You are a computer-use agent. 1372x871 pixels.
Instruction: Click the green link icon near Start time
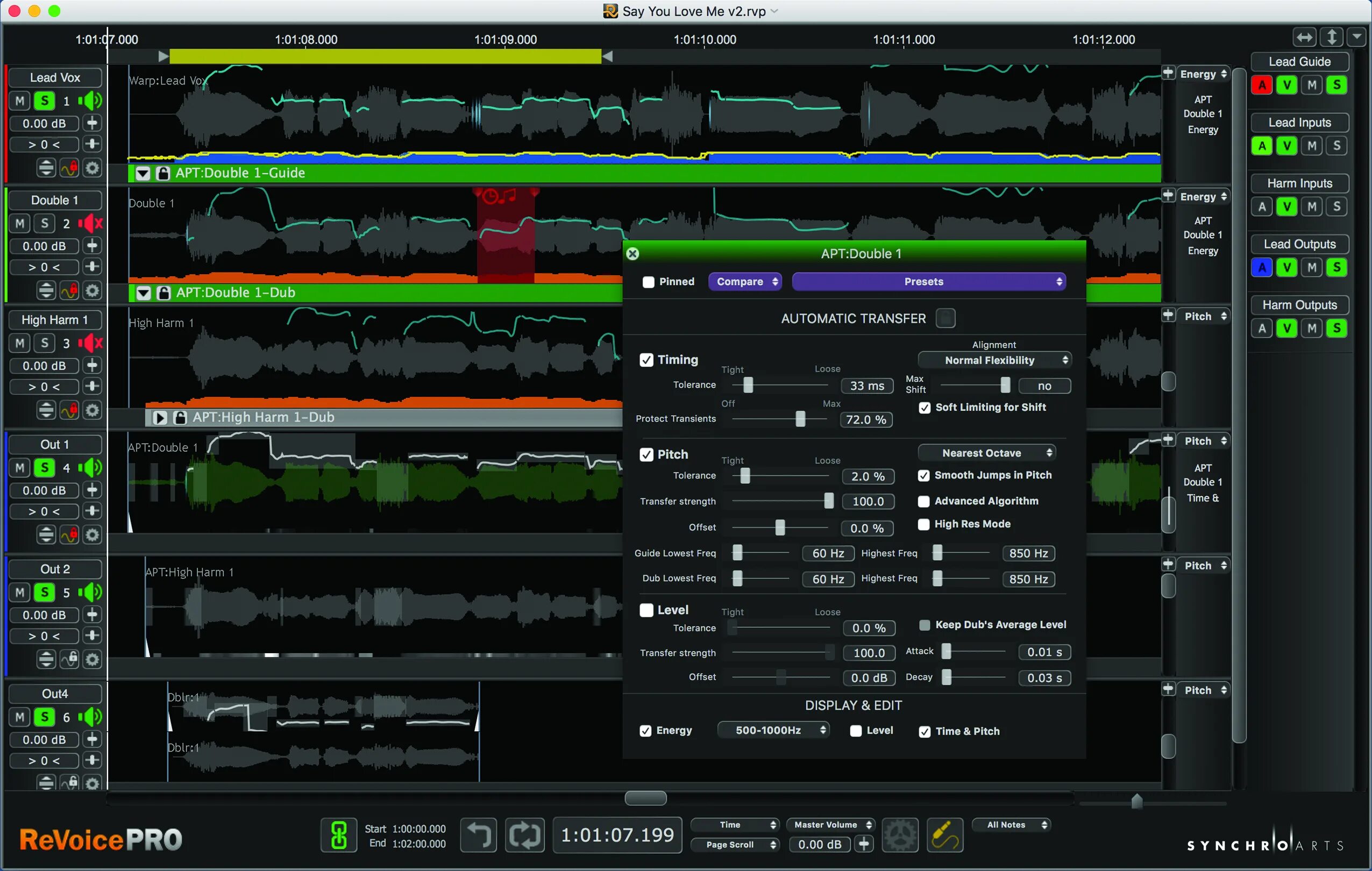pos(339,835)
